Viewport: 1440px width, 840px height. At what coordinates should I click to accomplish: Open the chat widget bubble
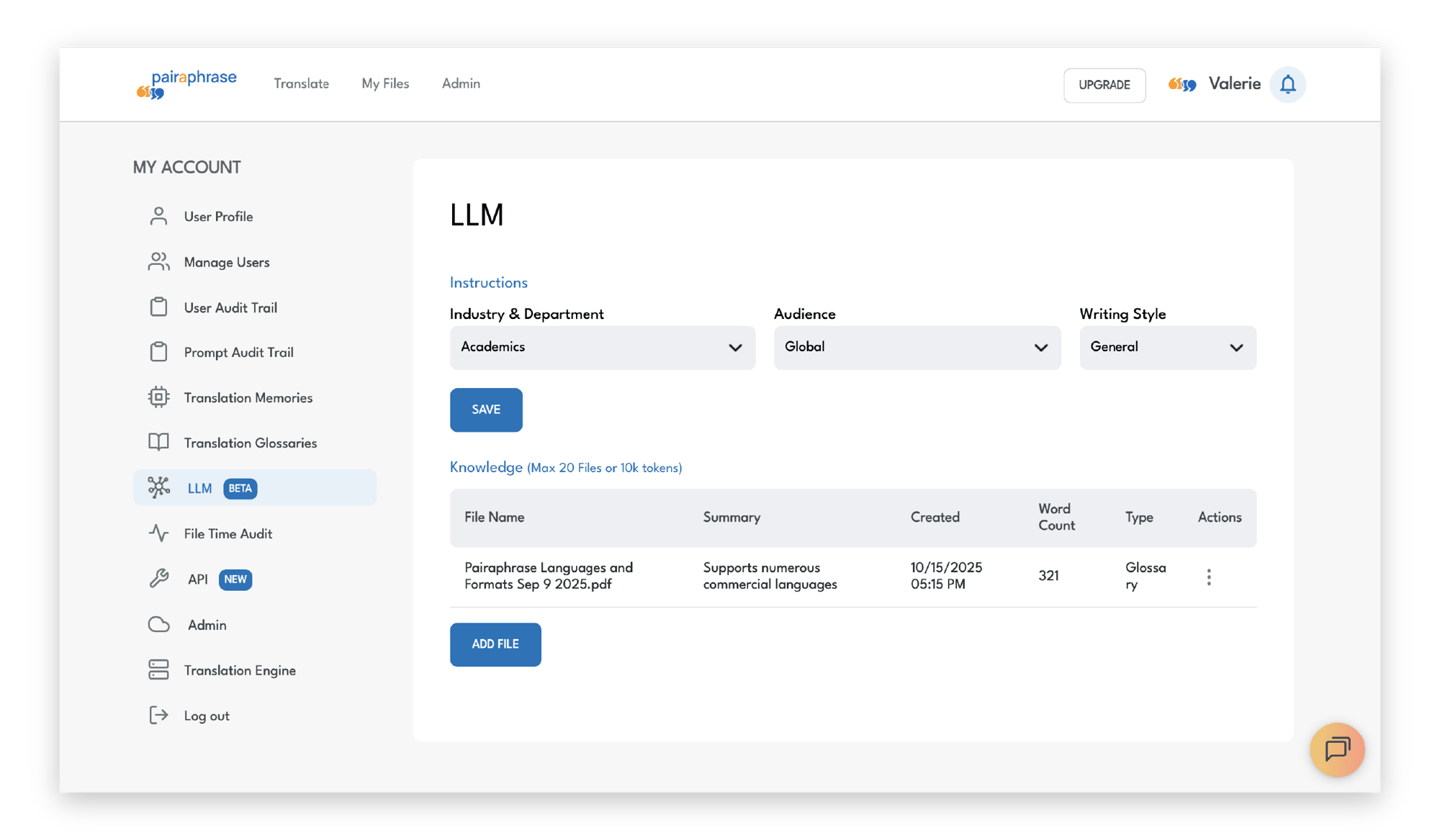click(1337, 749)
